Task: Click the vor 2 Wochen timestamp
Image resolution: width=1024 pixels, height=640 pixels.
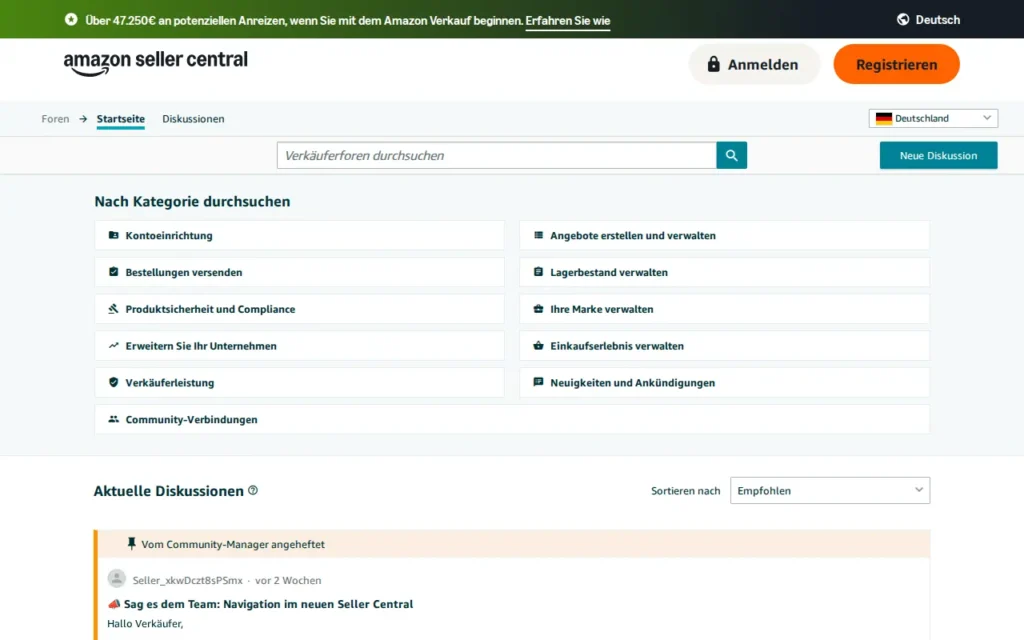Action: [288, 580]
